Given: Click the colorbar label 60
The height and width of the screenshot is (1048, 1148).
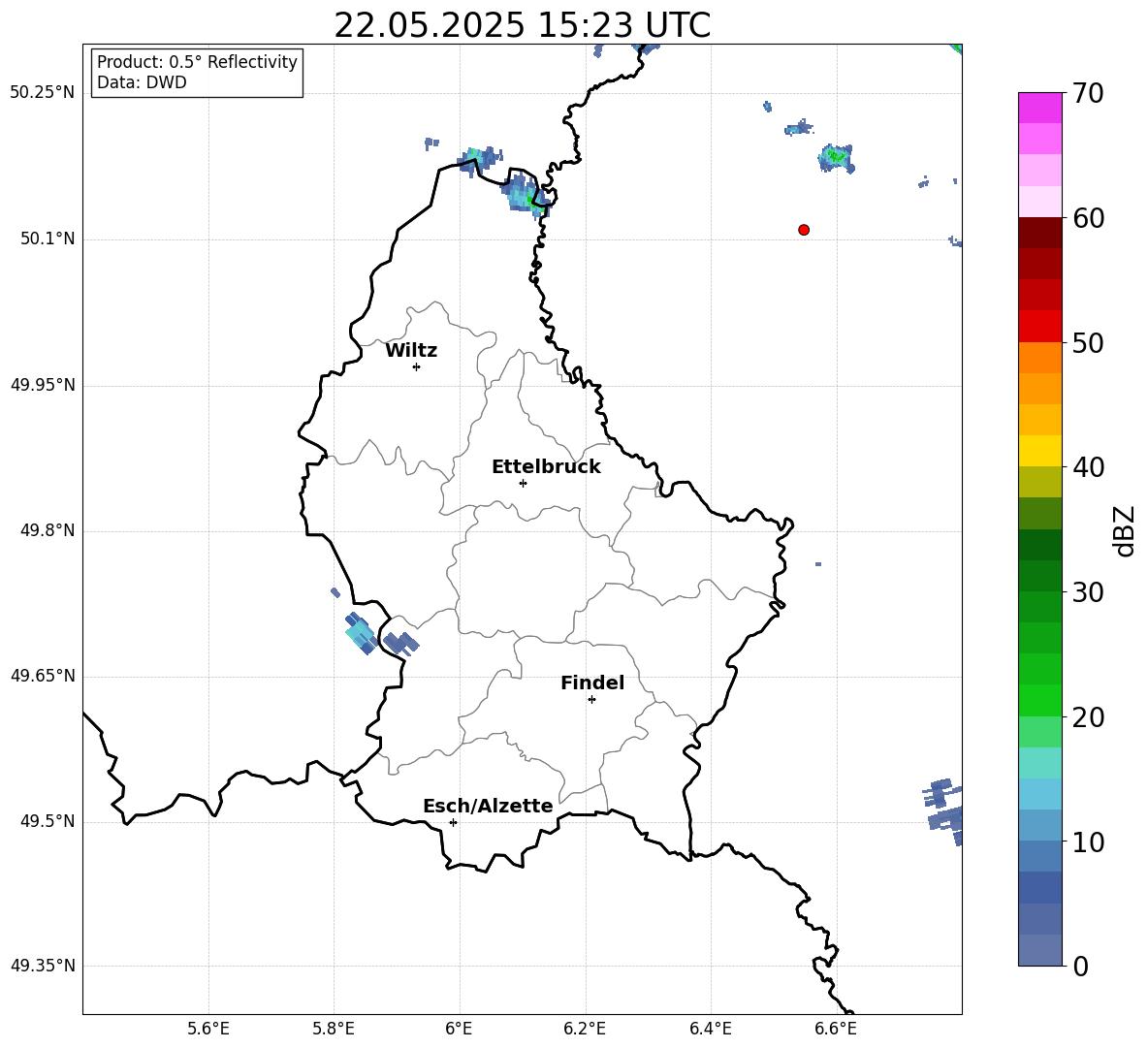Looking at the screenshot, I should [1088, 218].
